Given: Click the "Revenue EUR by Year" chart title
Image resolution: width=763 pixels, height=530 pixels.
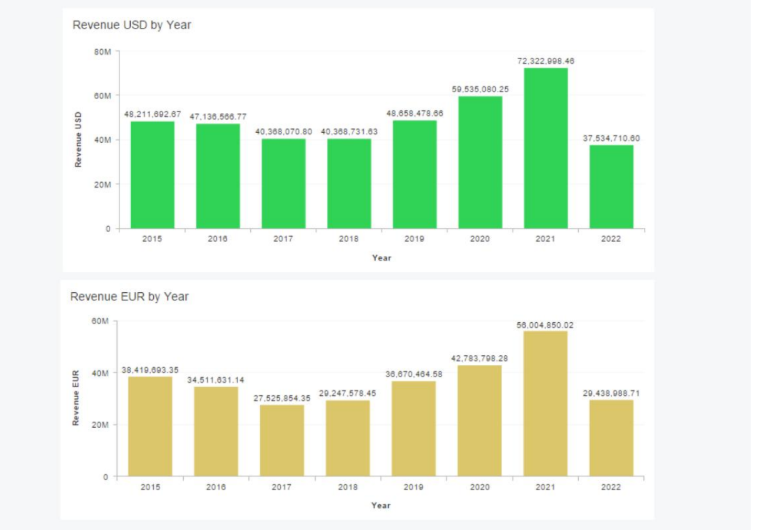Looking at the screenshot, I should [x=129, y=297].
